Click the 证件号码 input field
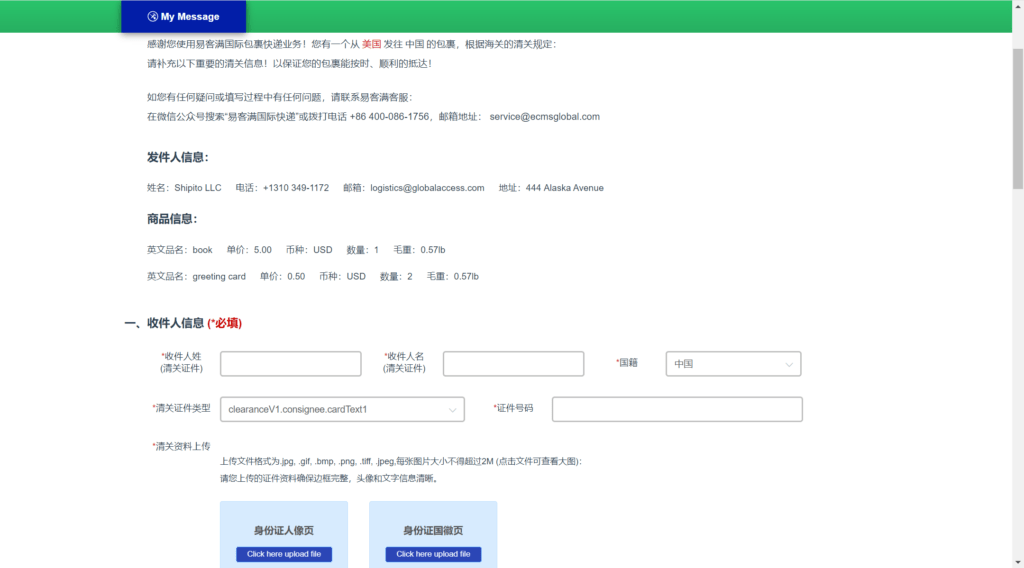The image size is (1024, 568). [677, 409]
